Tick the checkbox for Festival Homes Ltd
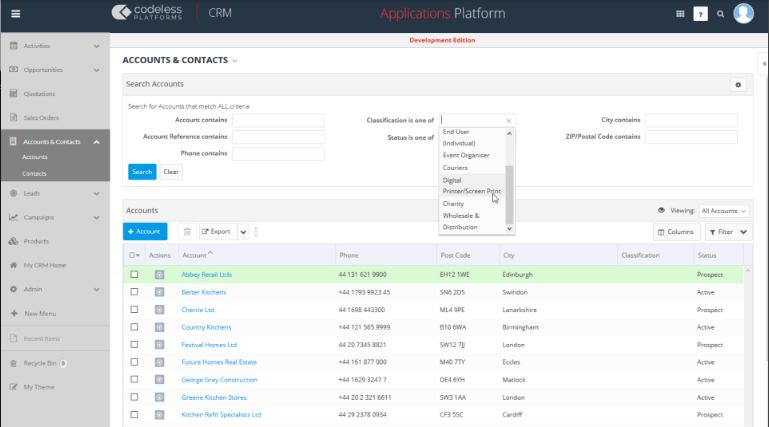This screenshot has width=769, height=427. 134,345
